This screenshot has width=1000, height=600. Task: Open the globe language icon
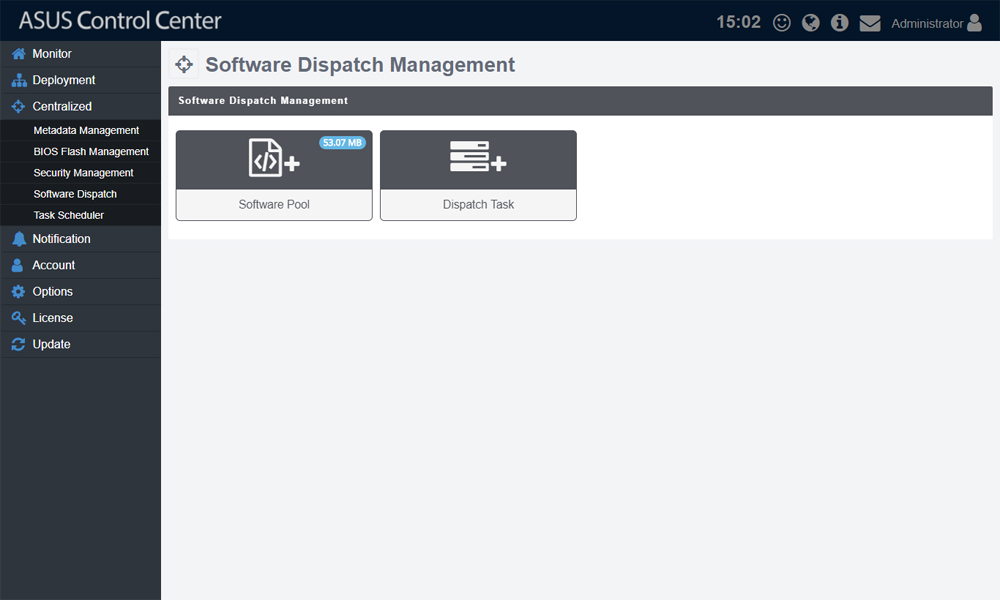[x=811, y=23]
